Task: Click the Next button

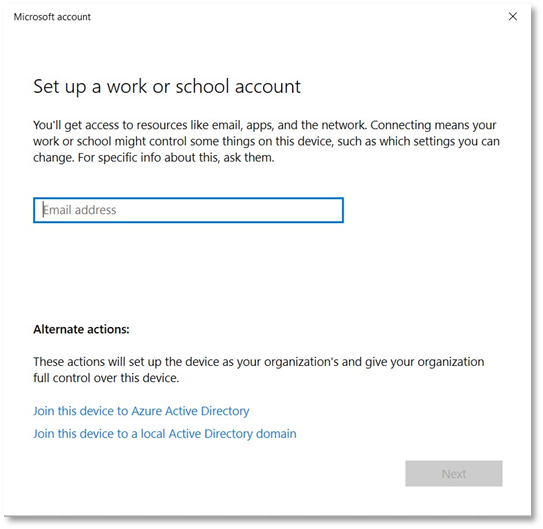Action: [454, 473]
